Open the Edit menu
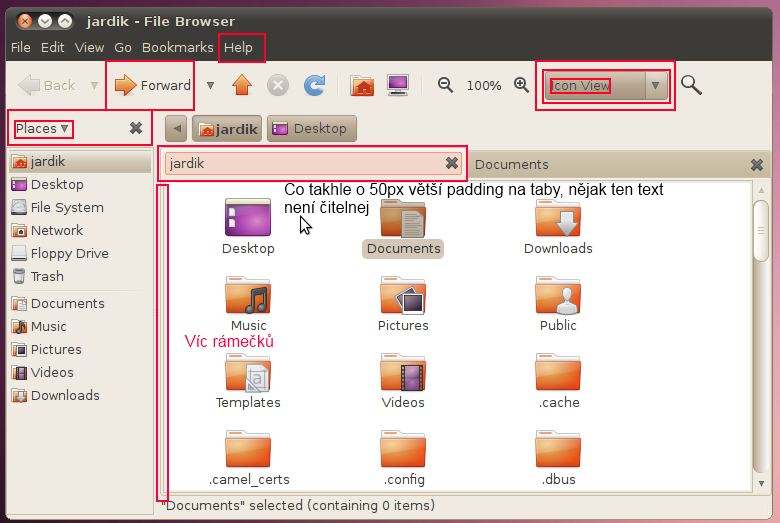The width and height of the screenshot is (780, 523). (x=52, y=47)
